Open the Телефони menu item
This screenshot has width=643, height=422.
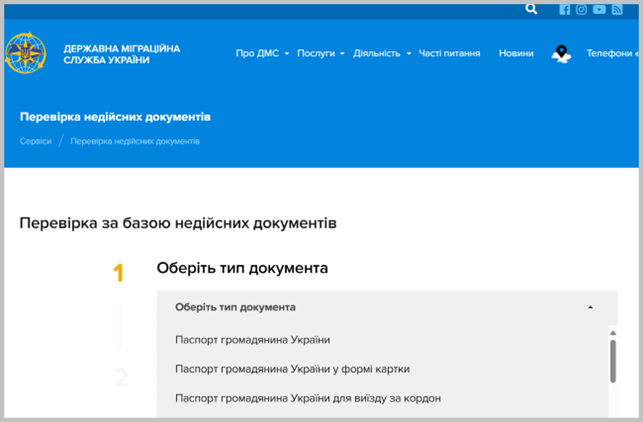point(611,54)
